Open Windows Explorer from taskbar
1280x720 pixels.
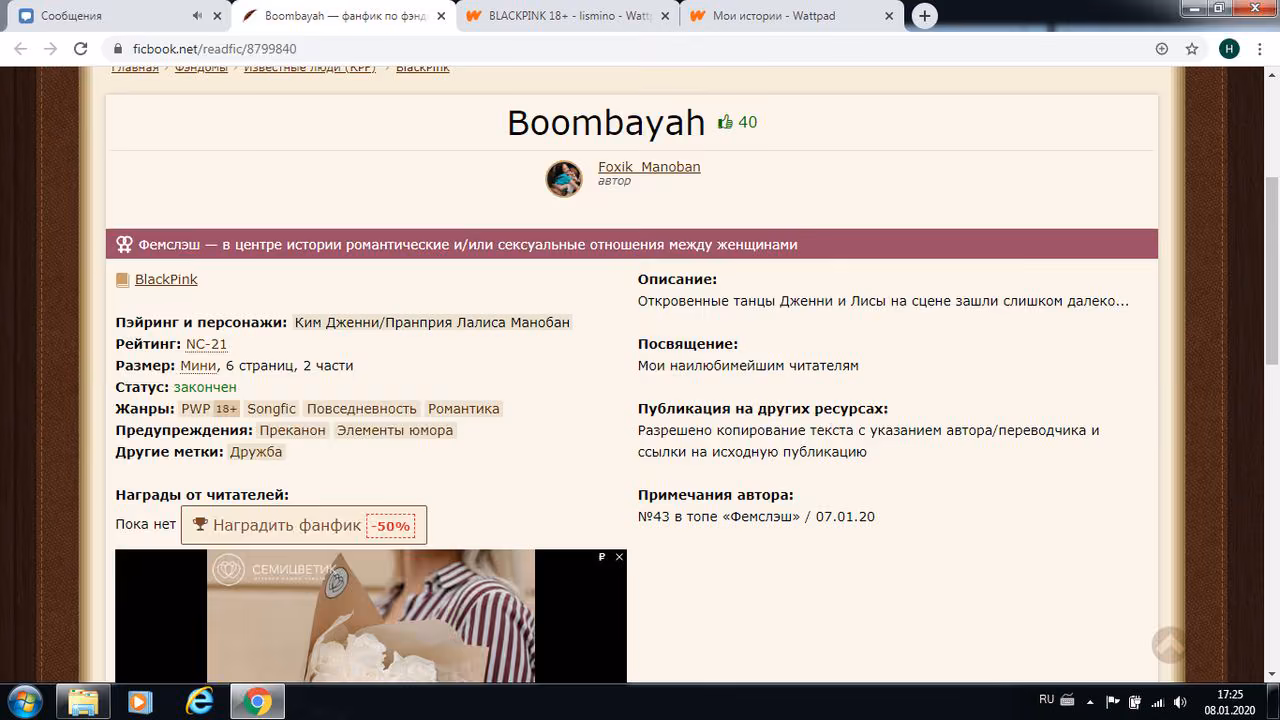point(83,701)
